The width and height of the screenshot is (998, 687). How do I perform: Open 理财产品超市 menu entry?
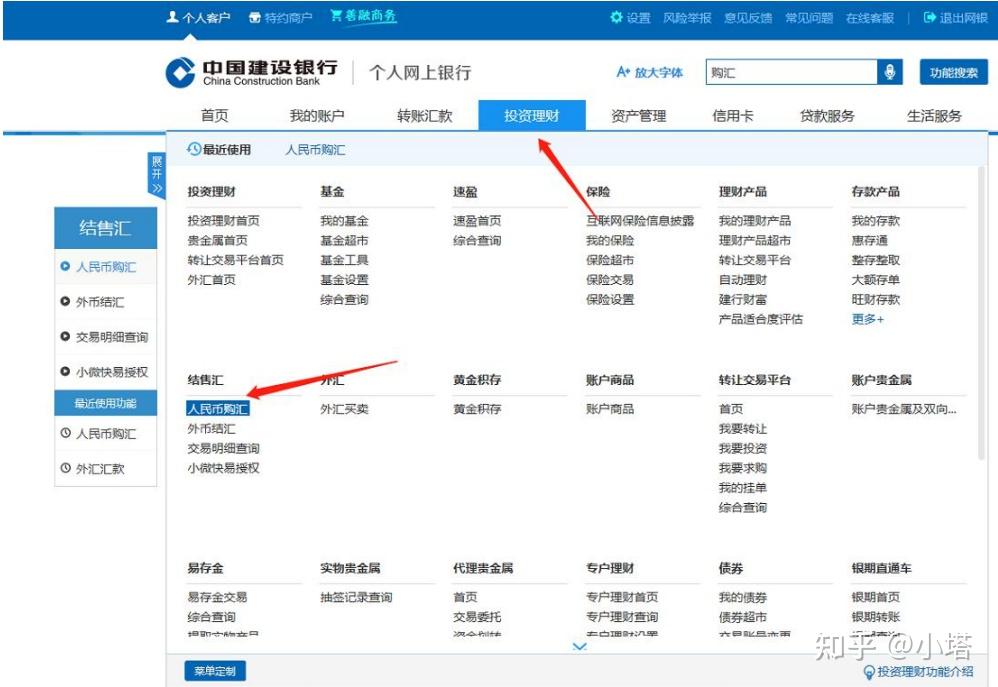(755, 240)
